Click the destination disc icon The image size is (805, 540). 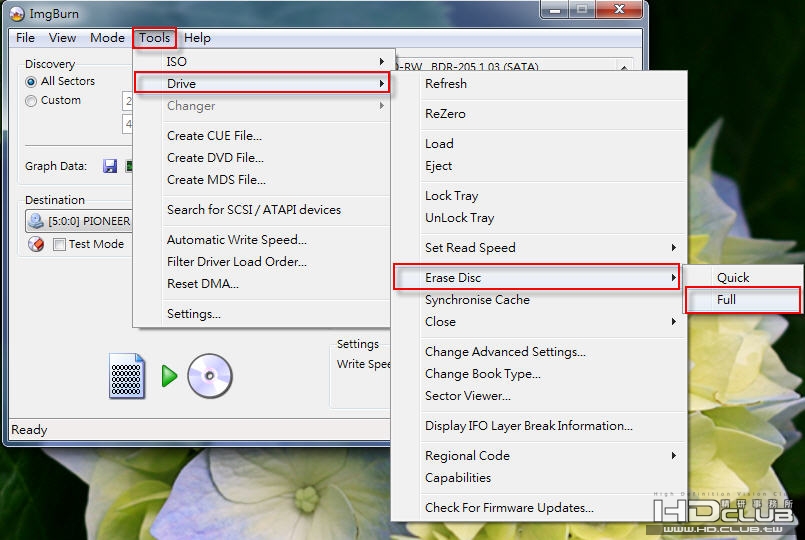click(x=209, y=376)
